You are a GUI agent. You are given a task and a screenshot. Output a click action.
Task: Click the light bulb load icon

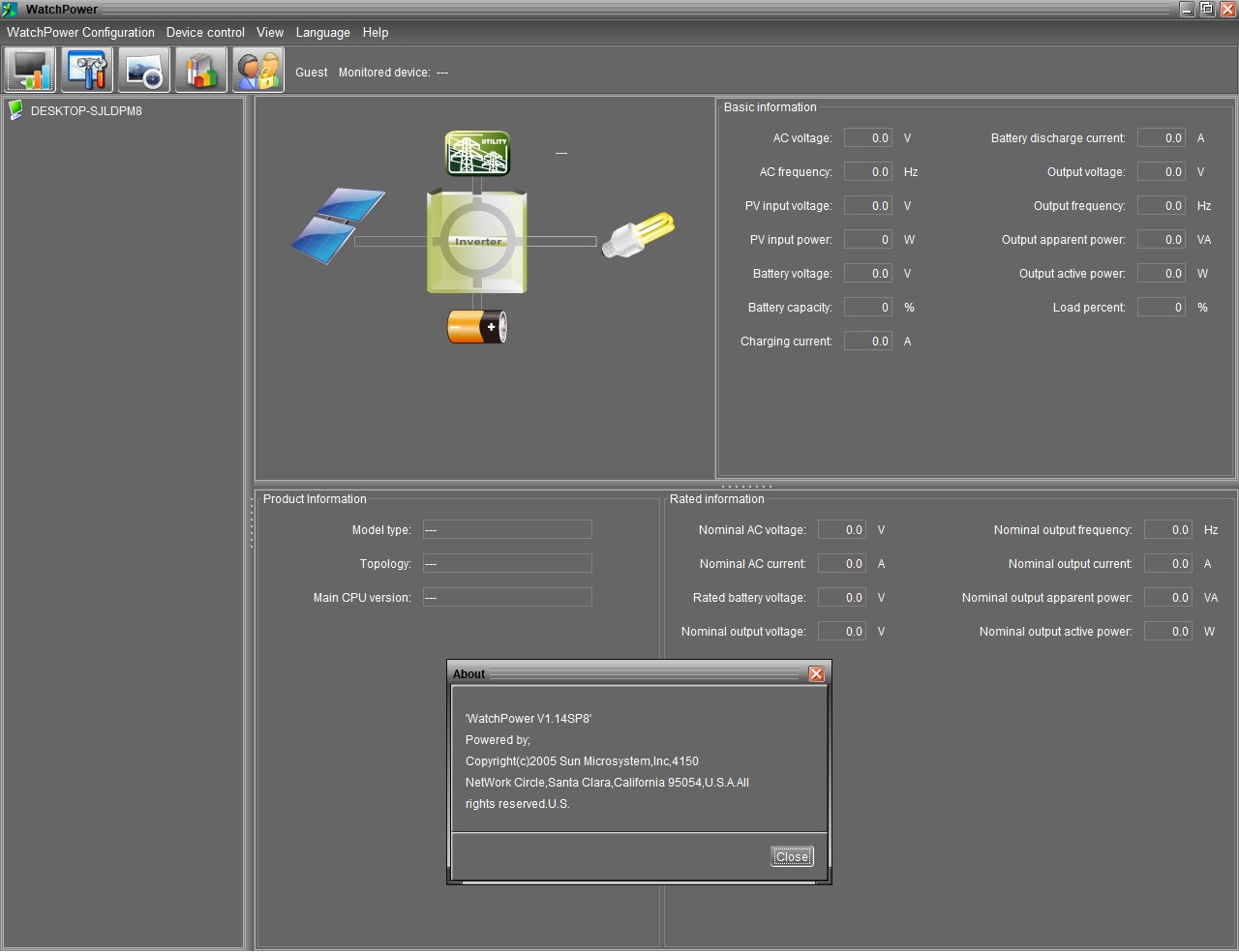click(638, 235)
